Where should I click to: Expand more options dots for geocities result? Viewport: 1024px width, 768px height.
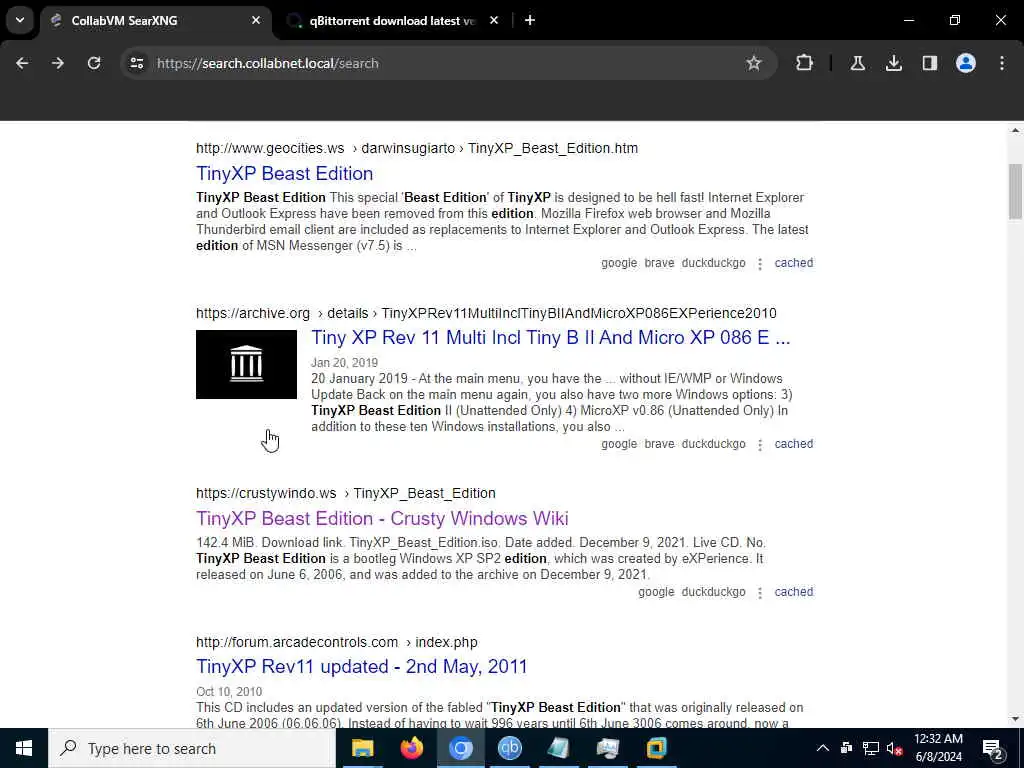point(760,264)
